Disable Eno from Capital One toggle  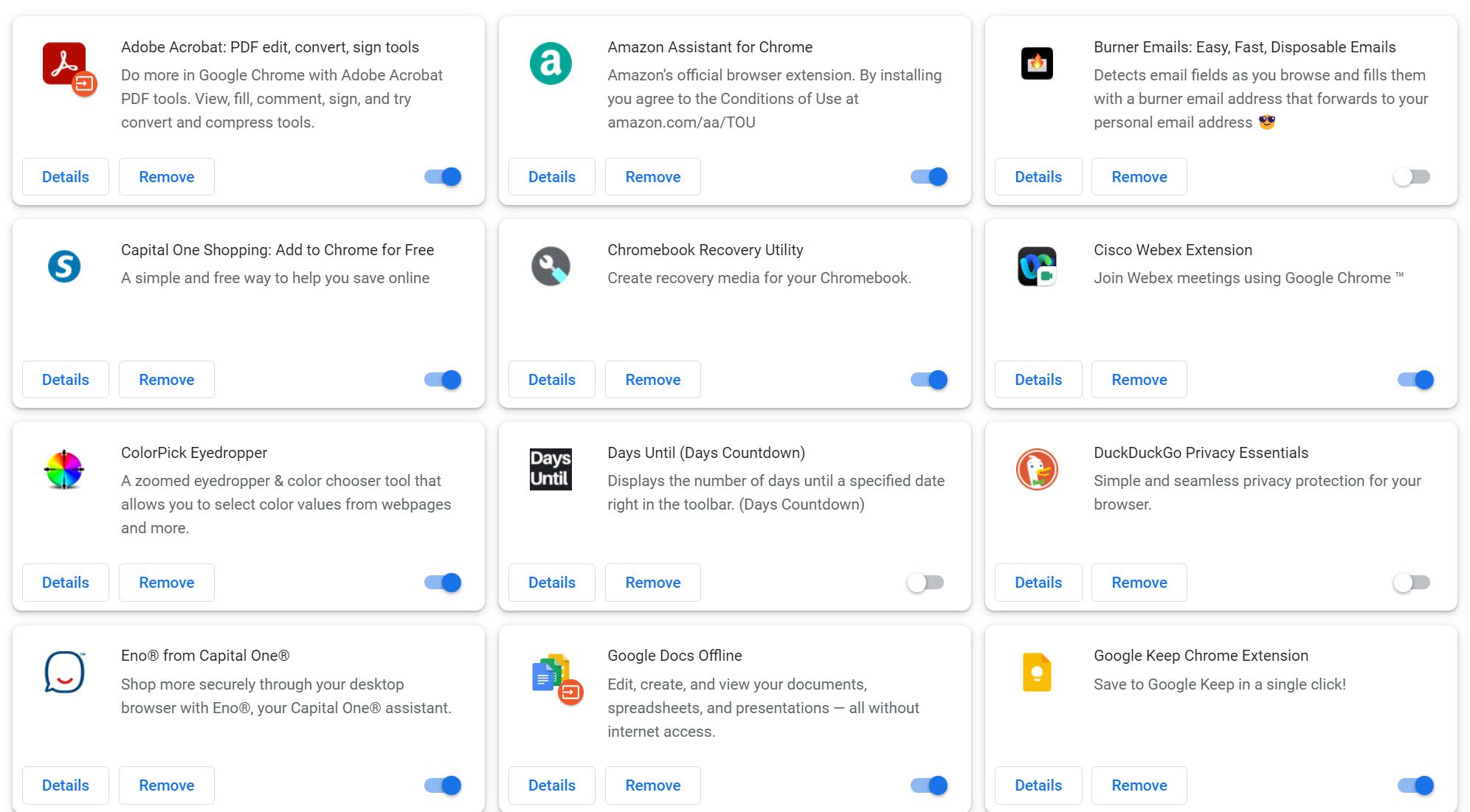[x=443, y=785]
